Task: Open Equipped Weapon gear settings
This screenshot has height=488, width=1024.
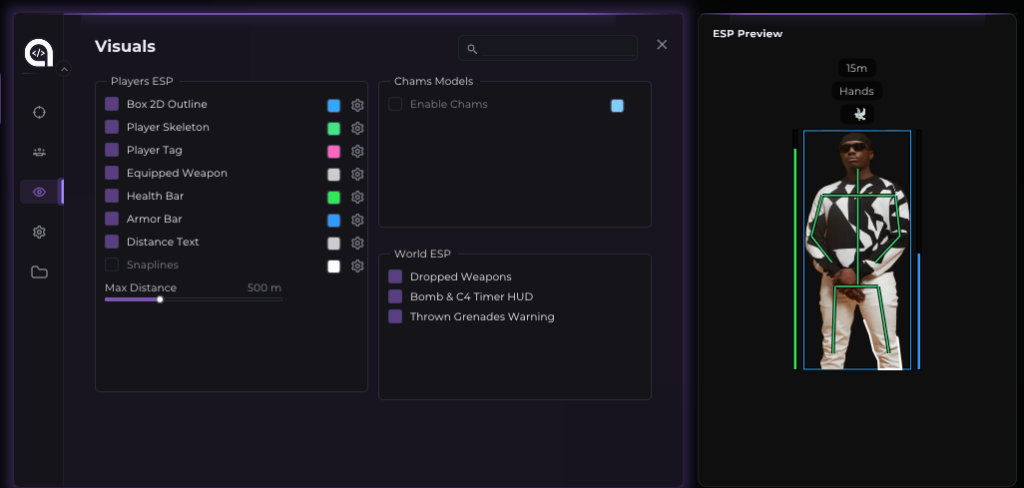Action: click(357, 174)
